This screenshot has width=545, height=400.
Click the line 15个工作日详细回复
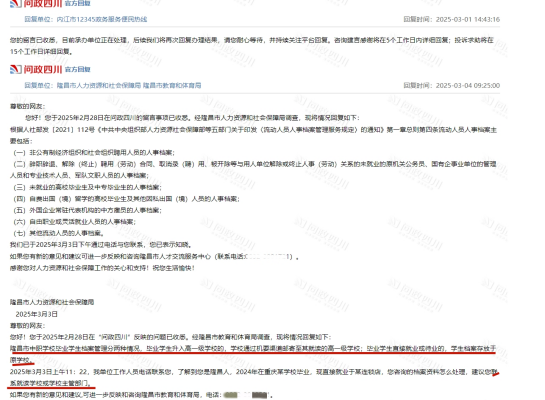click(x=41, y=51)
